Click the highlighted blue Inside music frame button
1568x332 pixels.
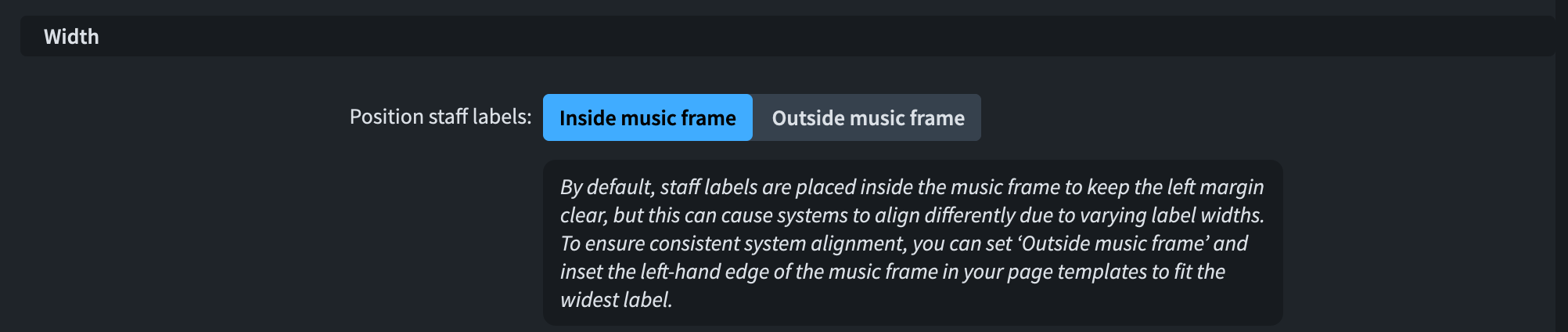[x=647, y=117]
